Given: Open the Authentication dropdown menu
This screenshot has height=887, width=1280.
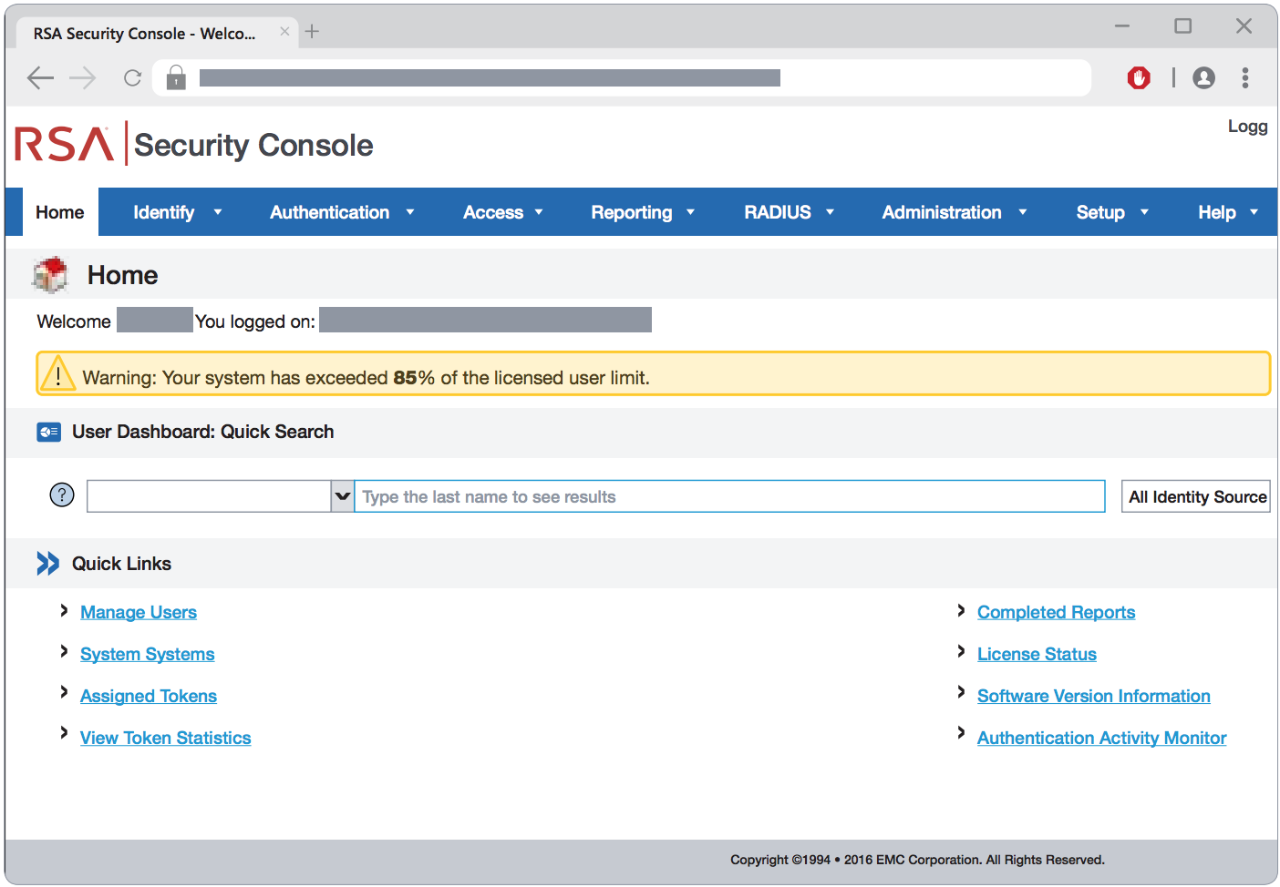Looking at the screenshot, I should (341, 212).
